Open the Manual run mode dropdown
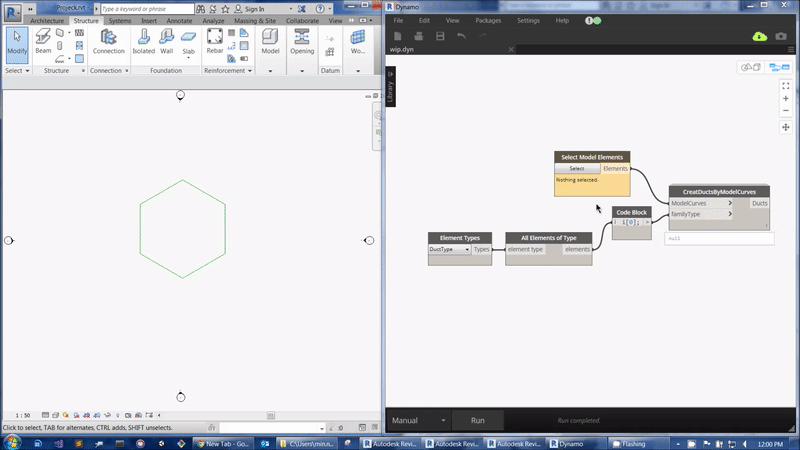800x450 pixels. (418, 420)
